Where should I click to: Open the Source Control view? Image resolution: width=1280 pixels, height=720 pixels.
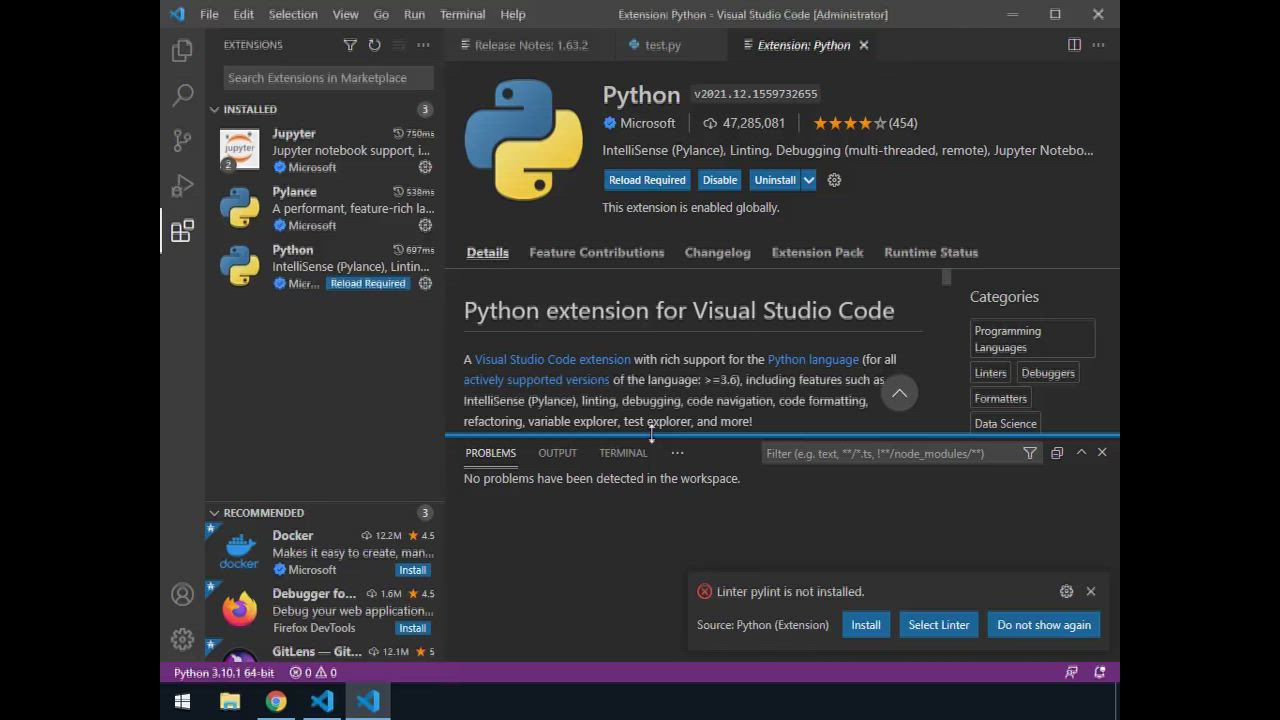coord(182,140)
